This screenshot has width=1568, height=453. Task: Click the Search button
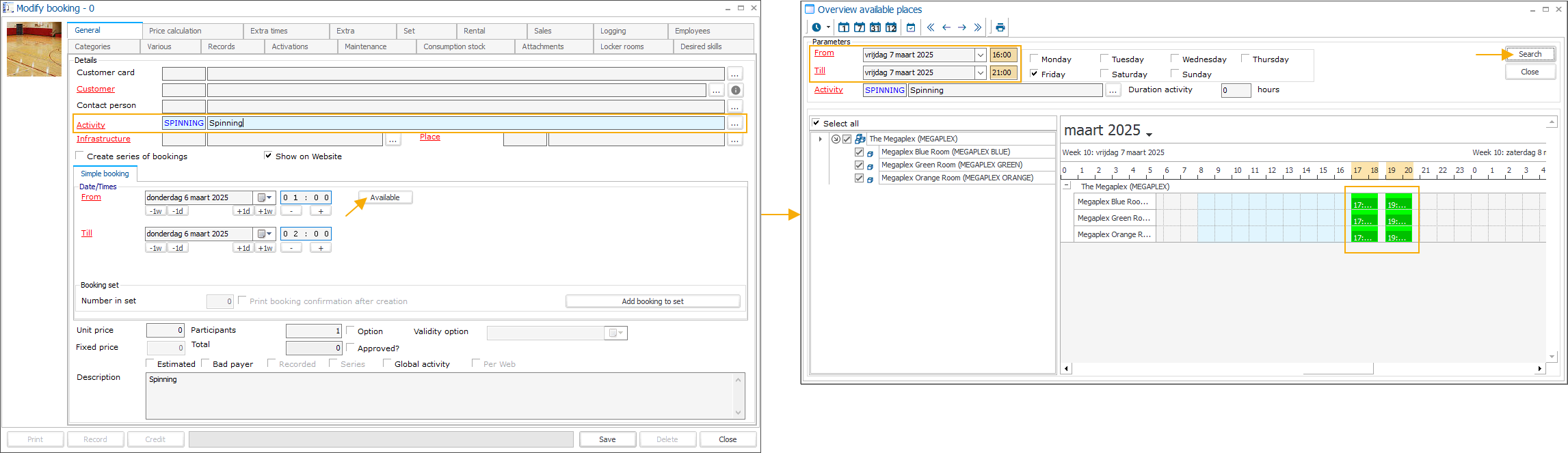coord(1530,54)
